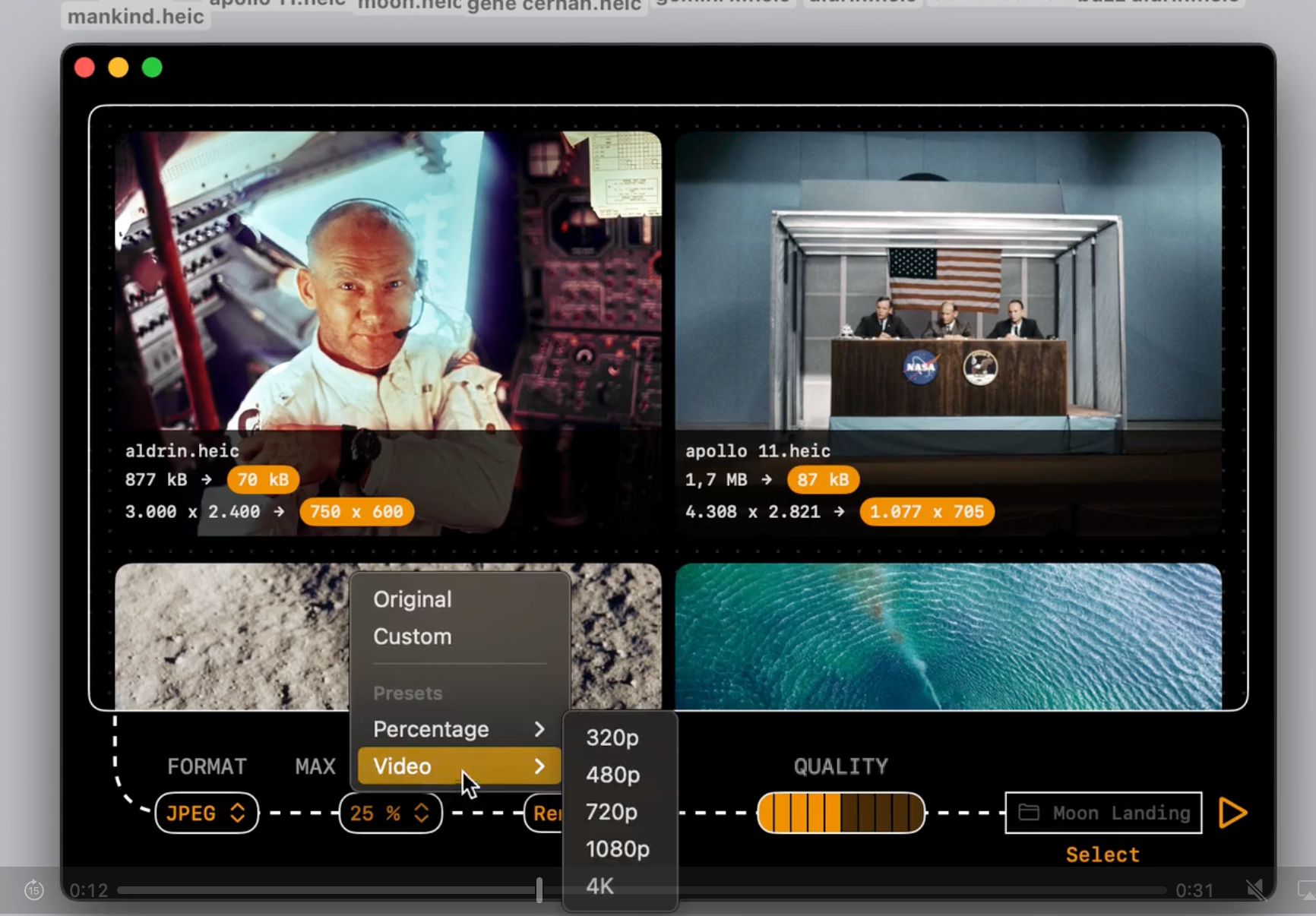The width and height of the screenshot is (1316, 916).
Task: Click the video progress scrubber handle
Action: pyautogui.click(x=539, y=889)
